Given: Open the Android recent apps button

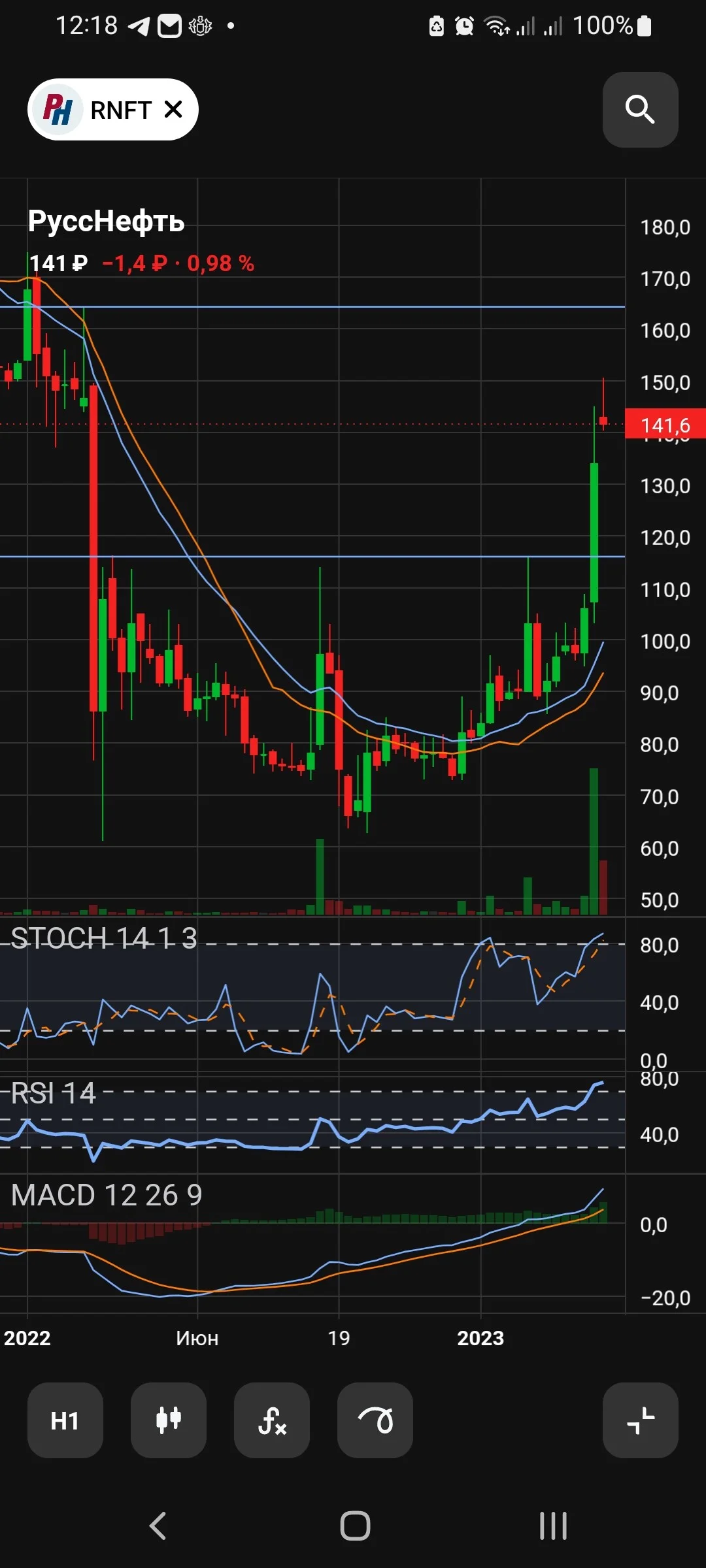Looking at the screenshot, I should [553, 1526].
